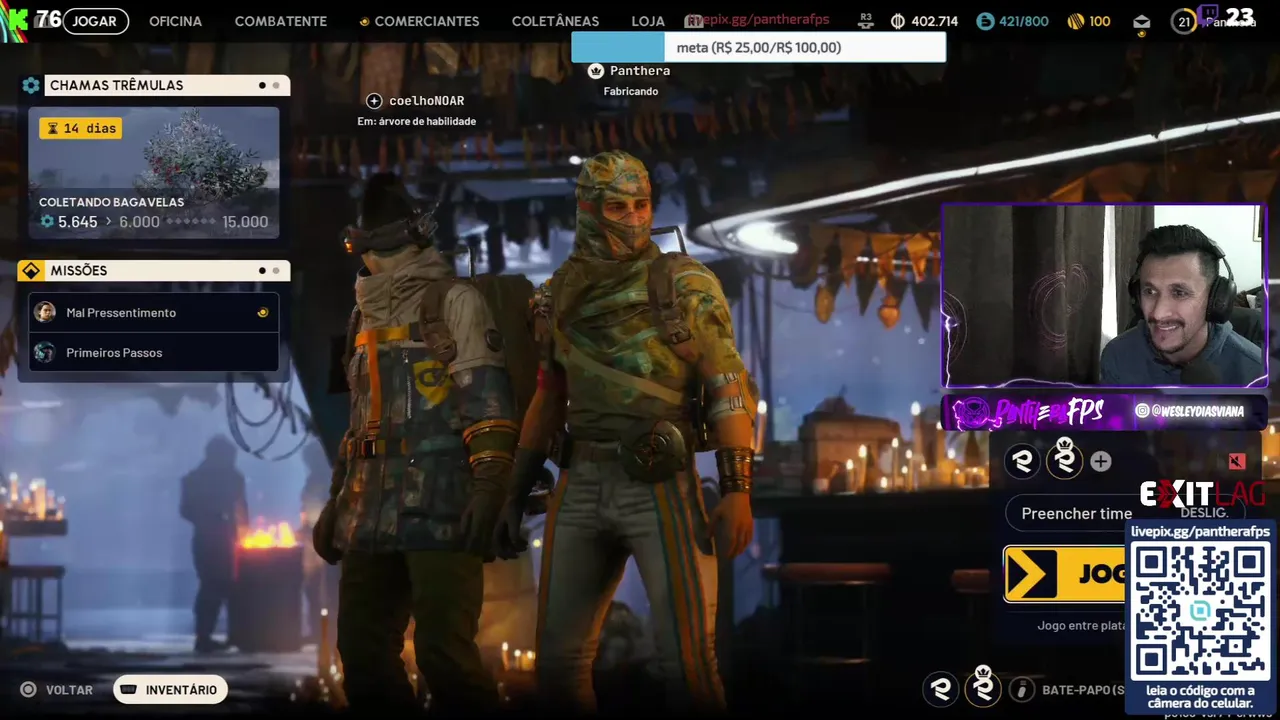Screen dimensions: 1280x720
Task: Toggle the red muted microphone icon
Action: 1237,461
